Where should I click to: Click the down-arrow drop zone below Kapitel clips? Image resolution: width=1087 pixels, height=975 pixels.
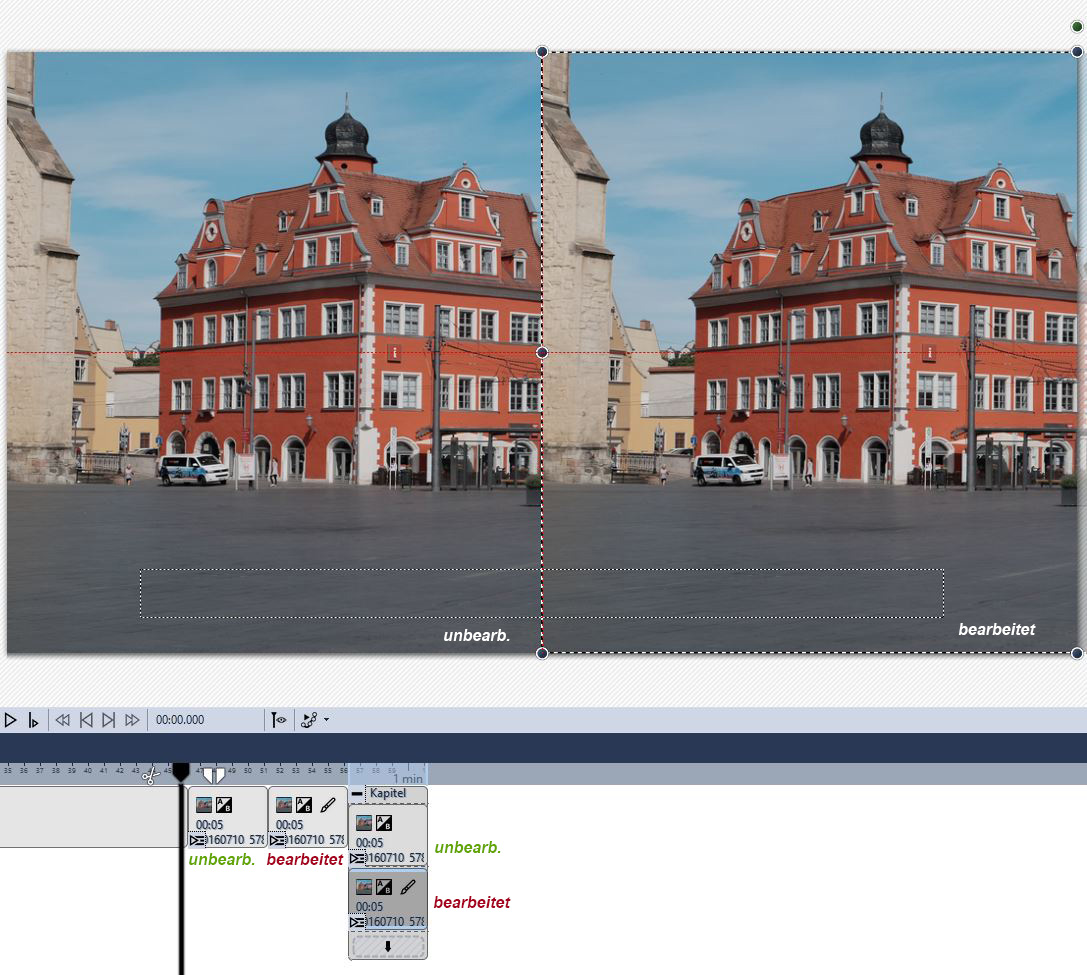pos(388,946)
